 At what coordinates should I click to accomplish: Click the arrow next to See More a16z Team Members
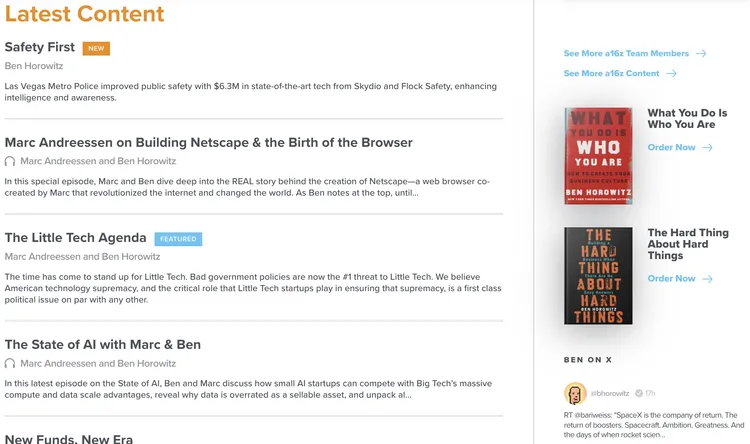coord(701,54)
